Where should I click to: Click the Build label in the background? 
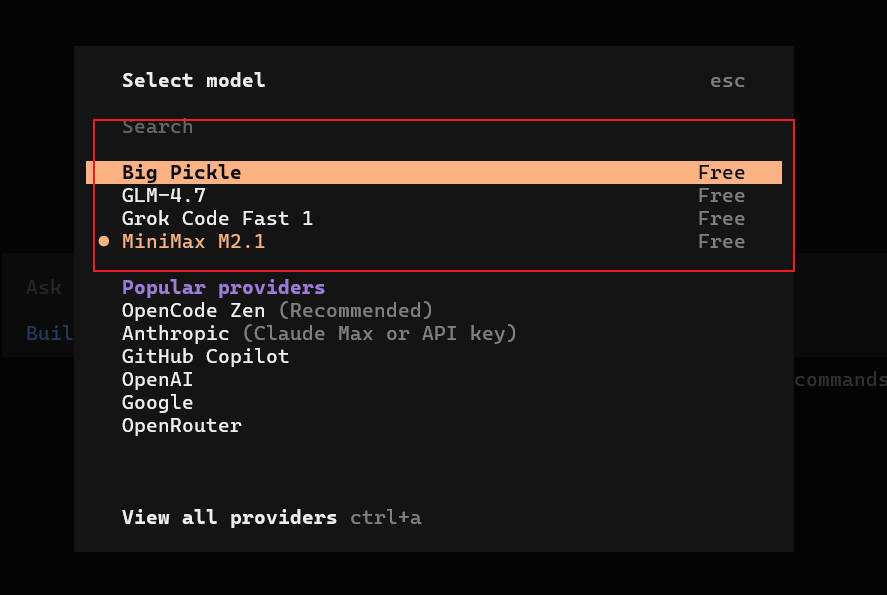point(50,333)
